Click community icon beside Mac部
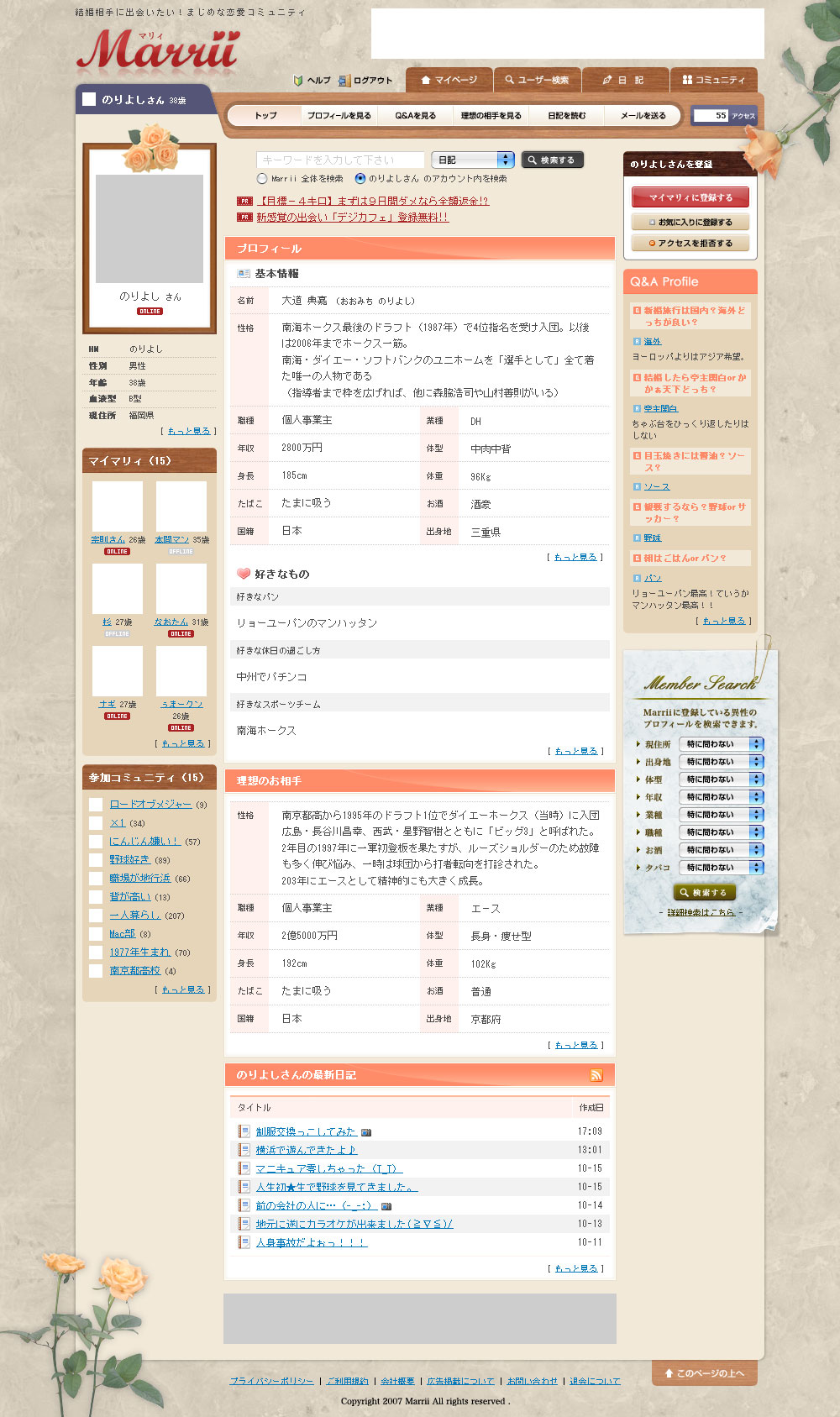 tap(96, 934)
